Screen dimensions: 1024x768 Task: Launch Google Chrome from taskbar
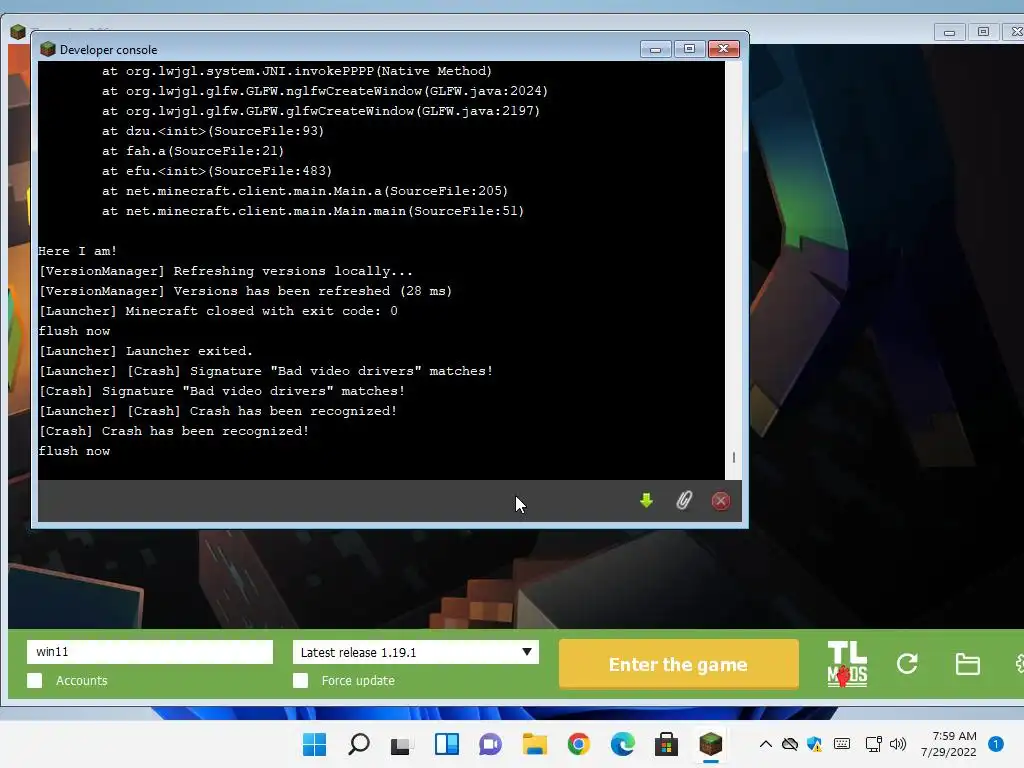coord(579,744)
